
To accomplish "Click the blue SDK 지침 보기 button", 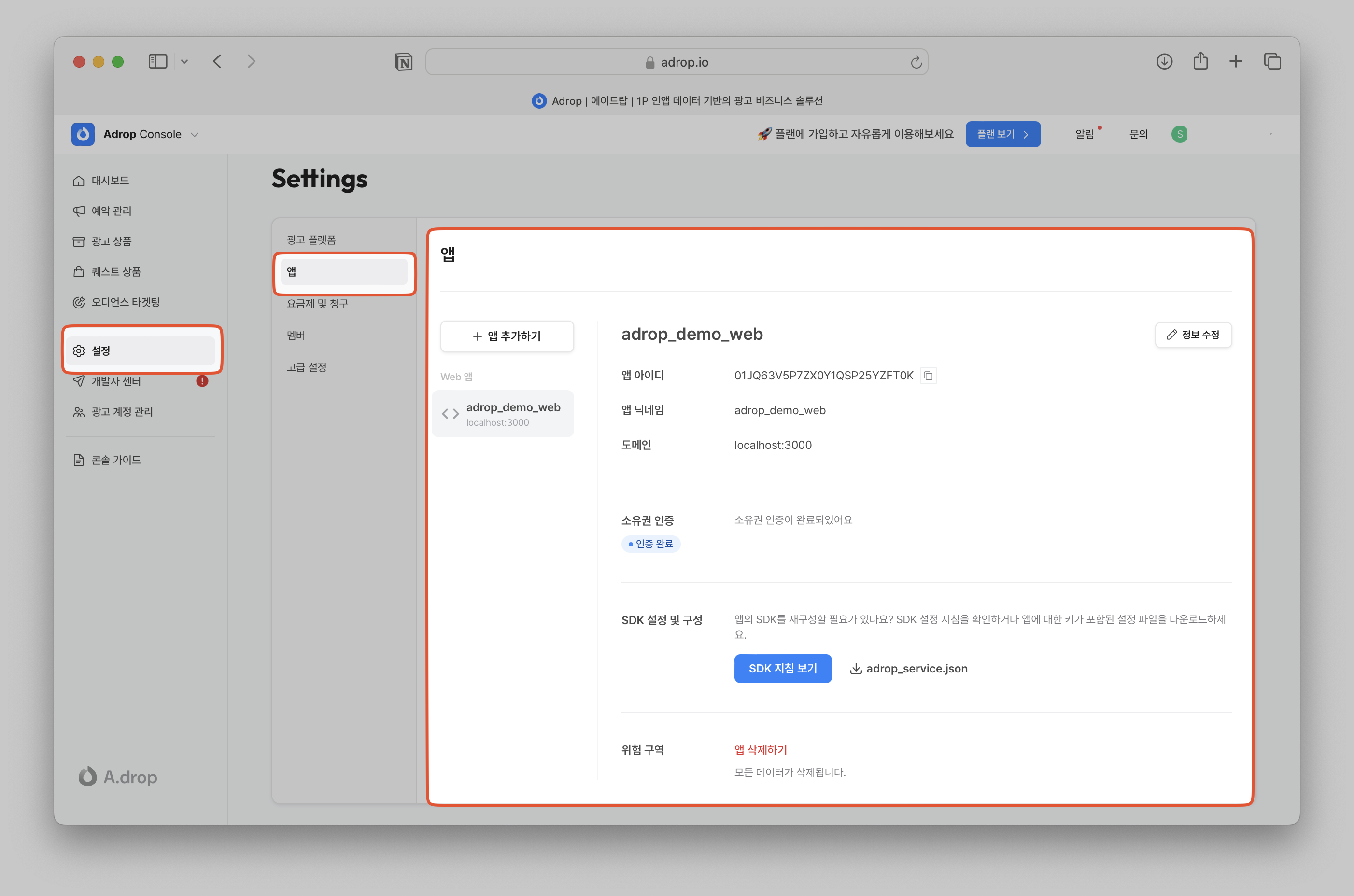I will coord(782,668).
